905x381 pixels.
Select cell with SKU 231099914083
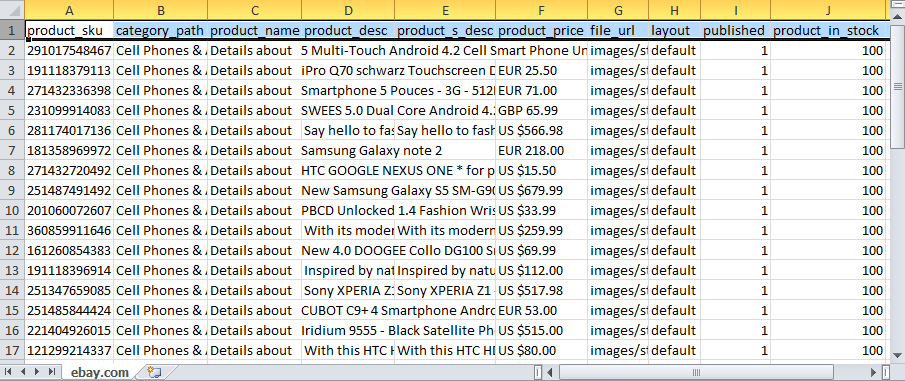tap(69, 110)
